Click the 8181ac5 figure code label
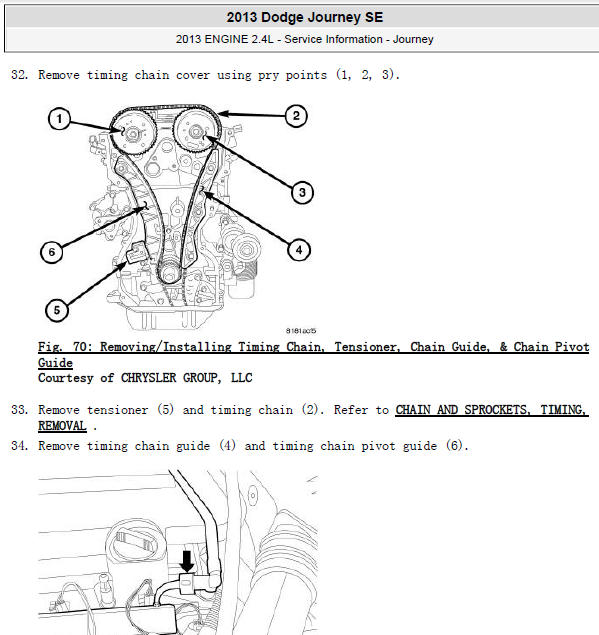This screenshot has height=635, width=599. (x=301, y=331)
